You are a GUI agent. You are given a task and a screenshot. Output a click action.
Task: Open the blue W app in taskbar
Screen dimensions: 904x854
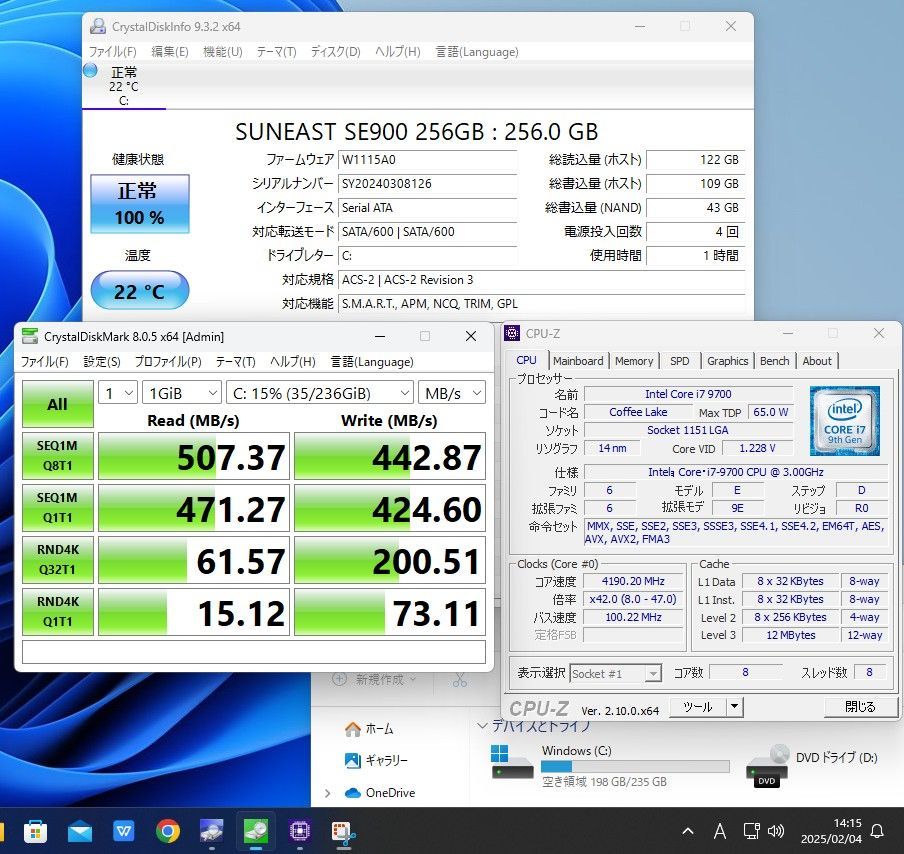(x=123, y=831)
